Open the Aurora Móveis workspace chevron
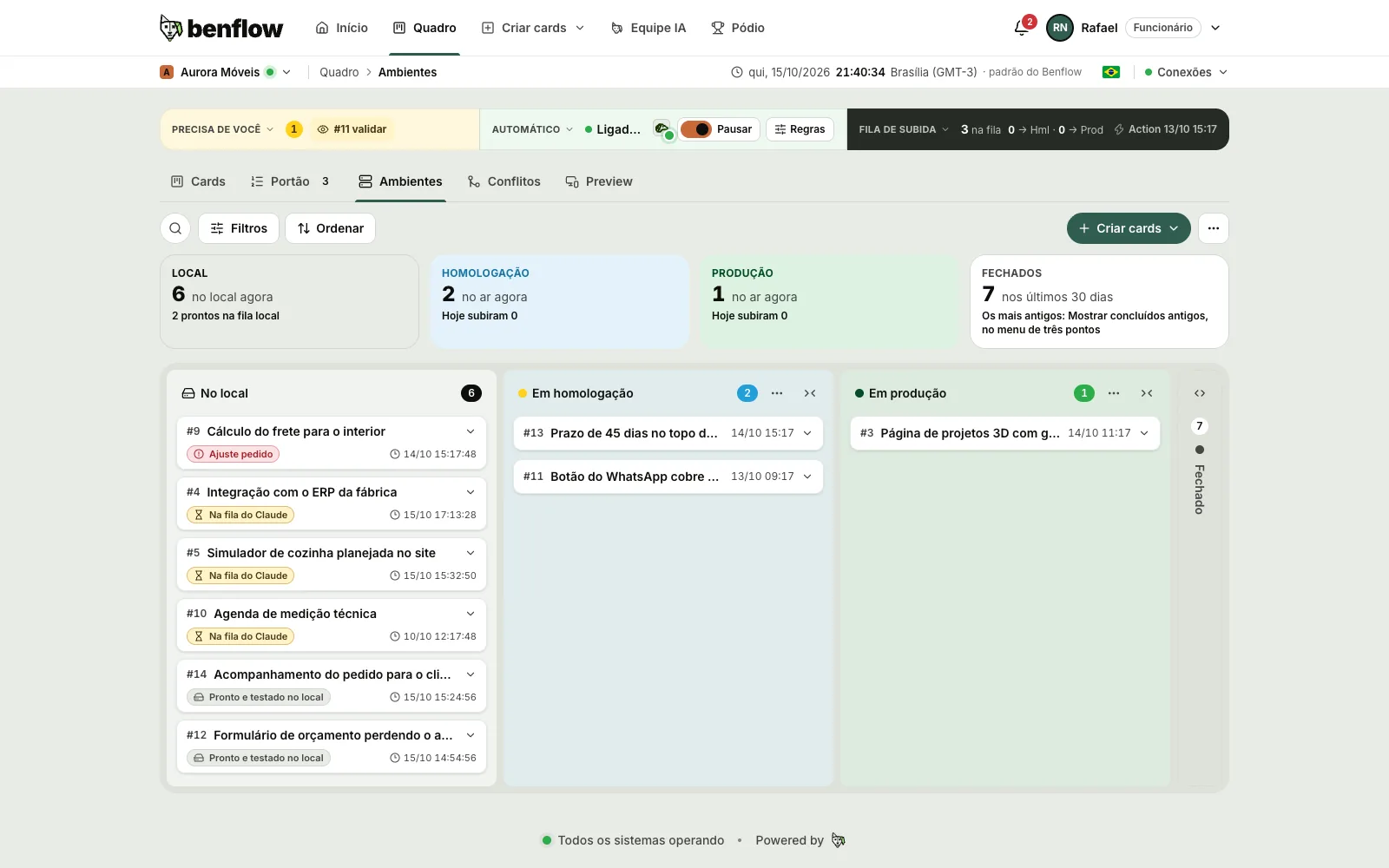The image size is (1389, 868). (286, 72)
